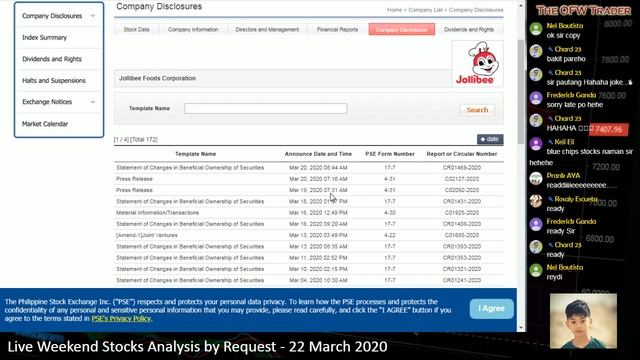640x360 pixels.
Task: Click Nel Bautista avatar beside 'ok sir copy'
Action: 536,29
